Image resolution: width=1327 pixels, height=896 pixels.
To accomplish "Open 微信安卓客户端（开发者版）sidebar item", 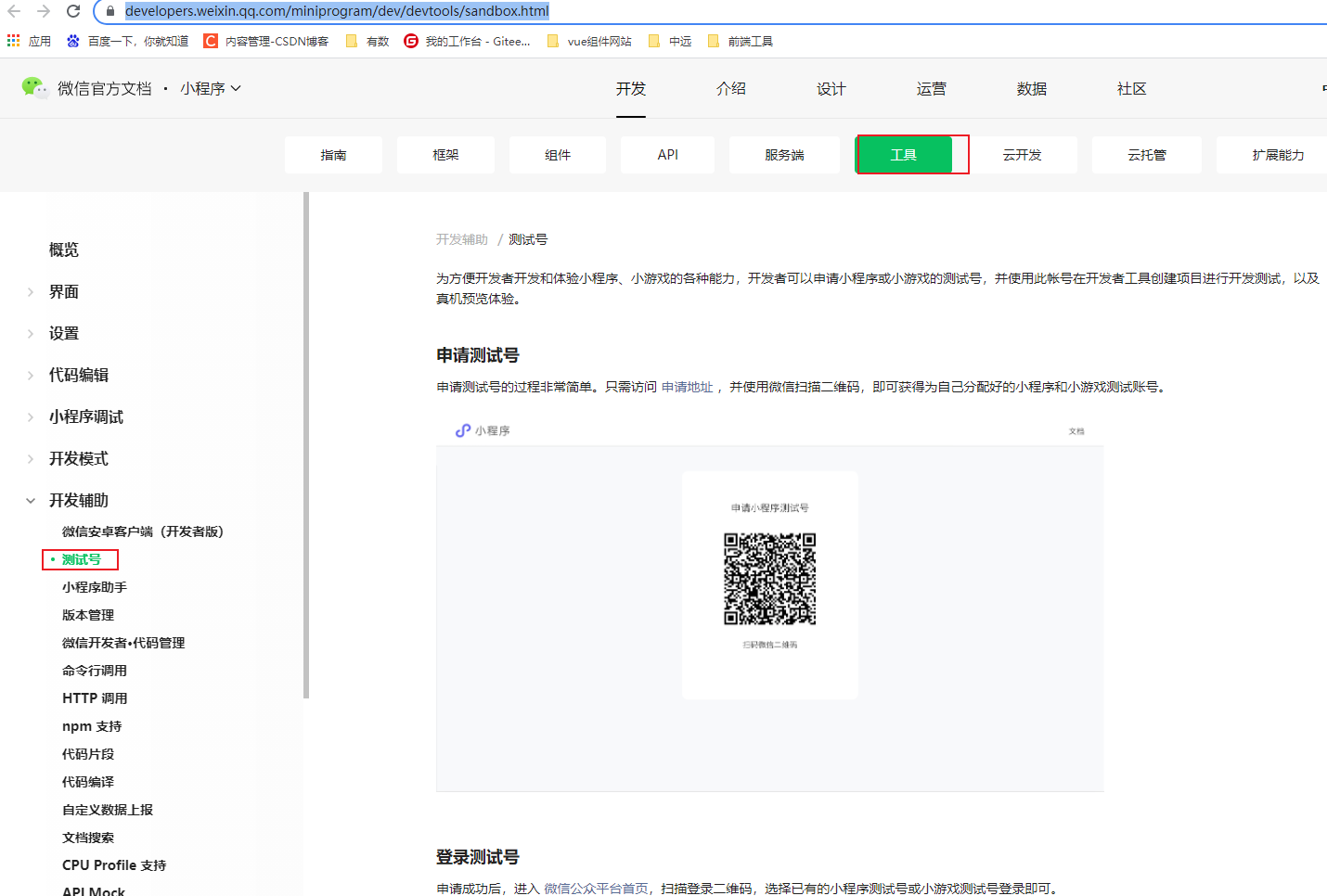I will 143,531.
